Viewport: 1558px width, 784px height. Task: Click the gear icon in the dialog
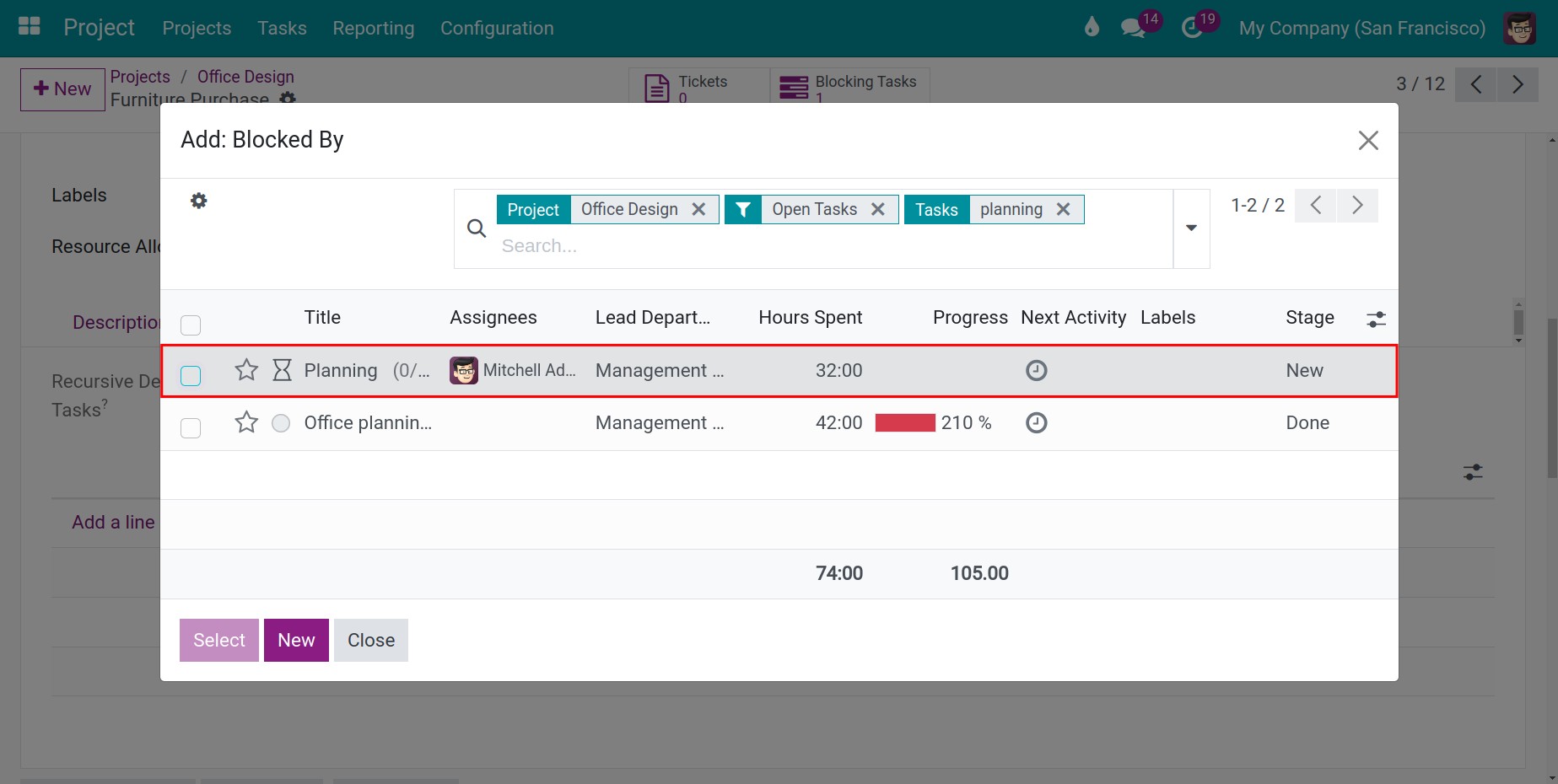click(x=198, y=201)
